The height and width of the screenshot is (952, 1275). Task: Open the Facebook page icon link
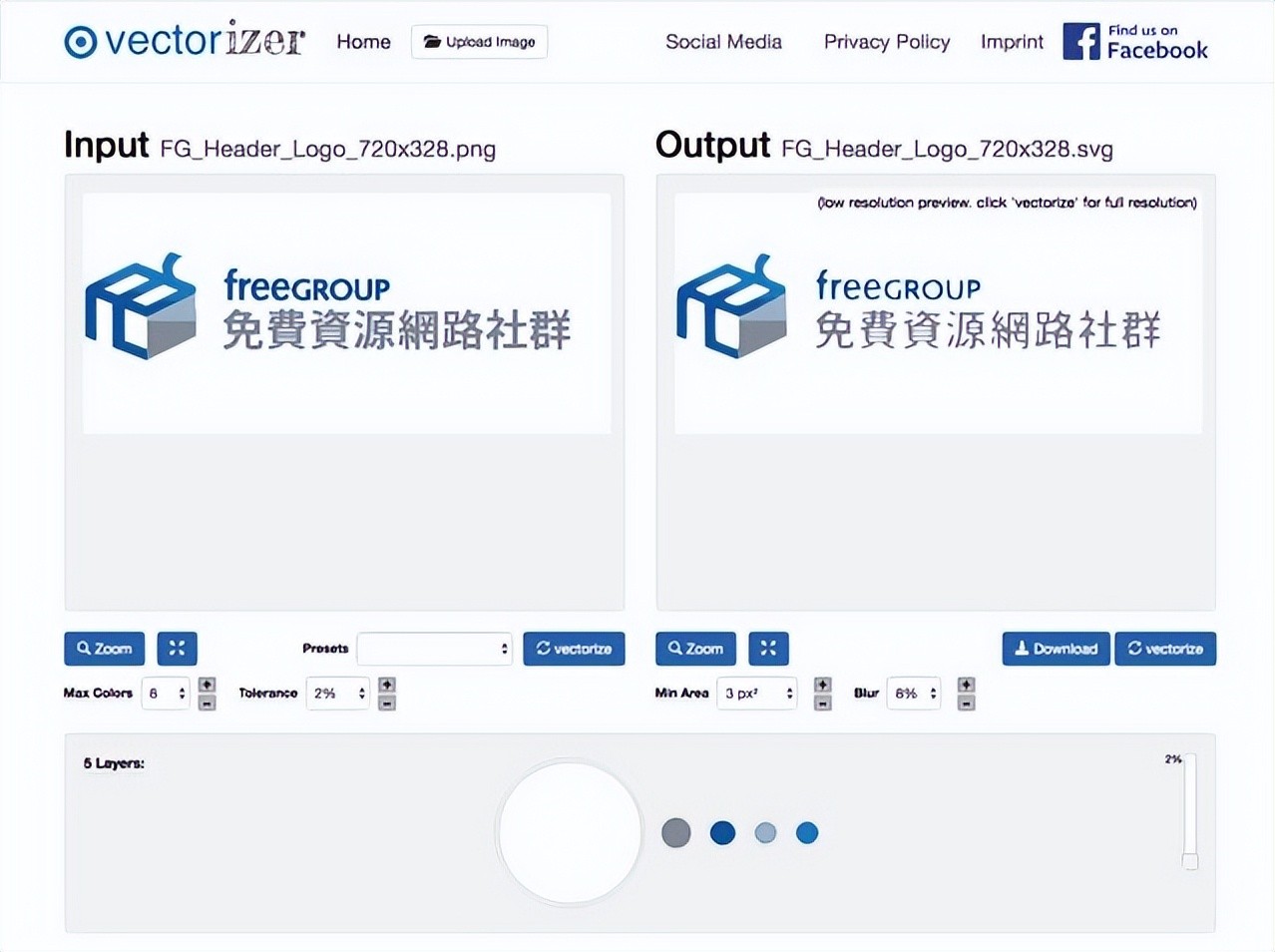[x=1080, y=42]
